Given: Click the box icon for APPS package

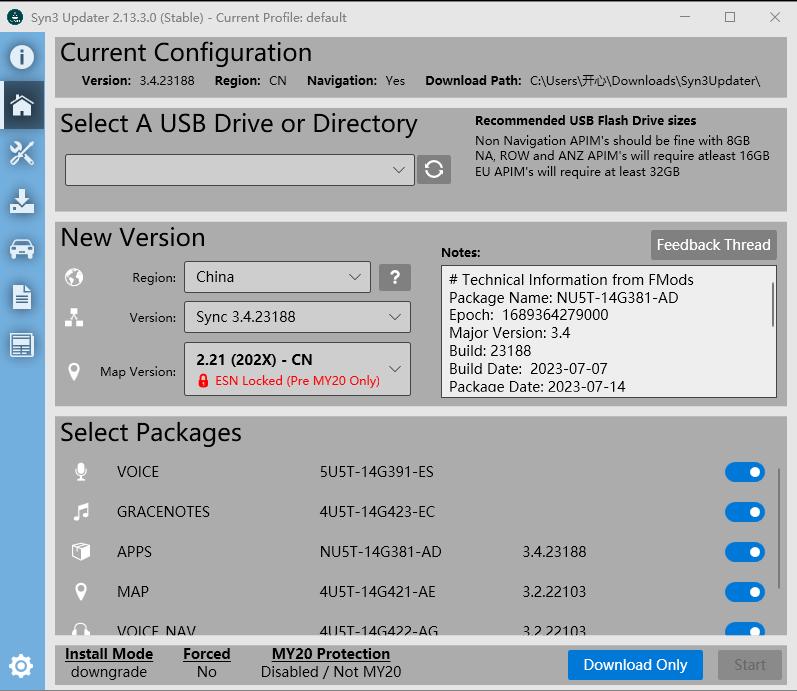Looking at the screenshot, I should point(81,551).
